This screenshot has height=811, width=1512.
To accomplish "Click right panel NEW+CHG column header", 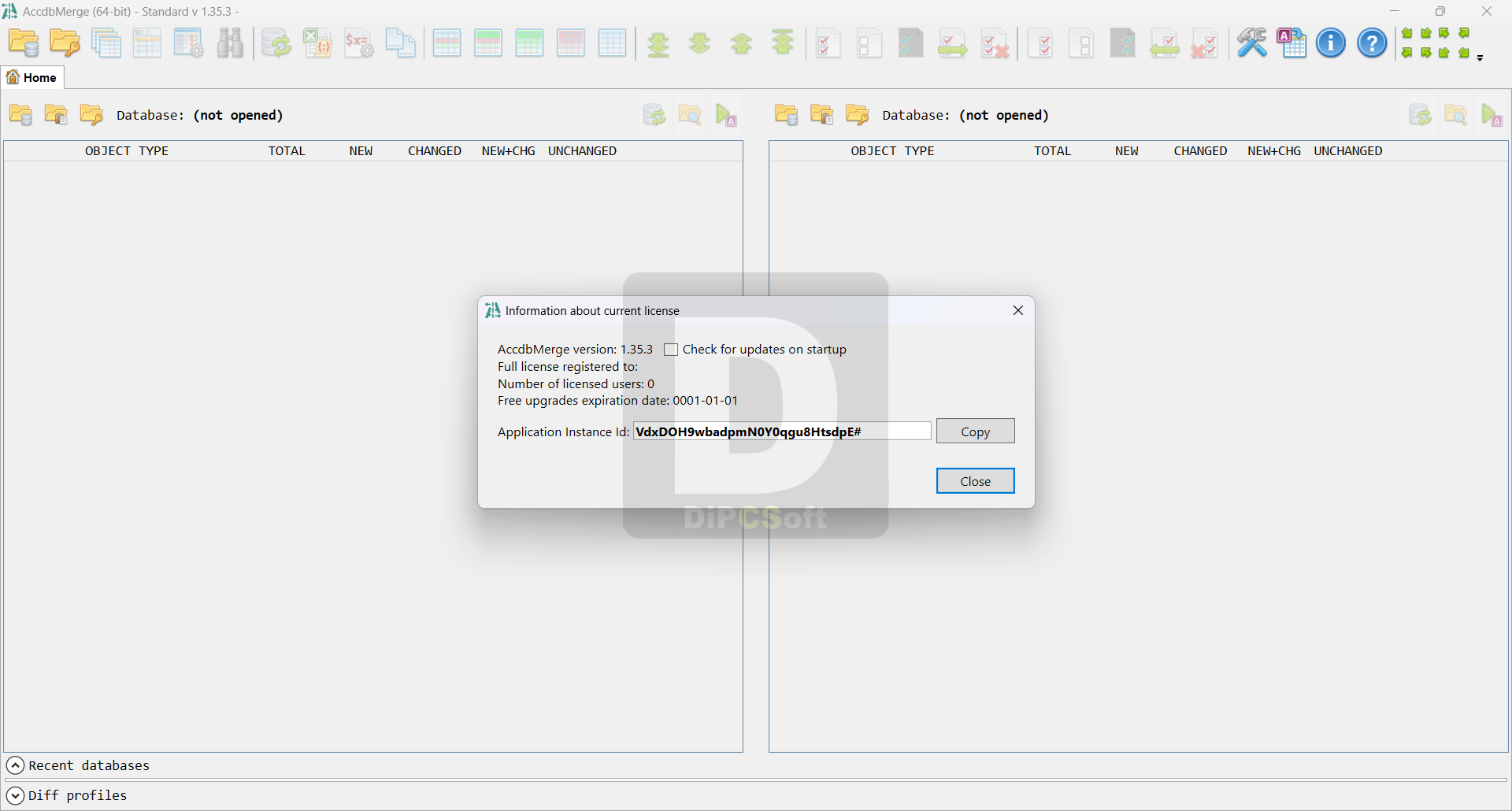I will (1274, 151).
